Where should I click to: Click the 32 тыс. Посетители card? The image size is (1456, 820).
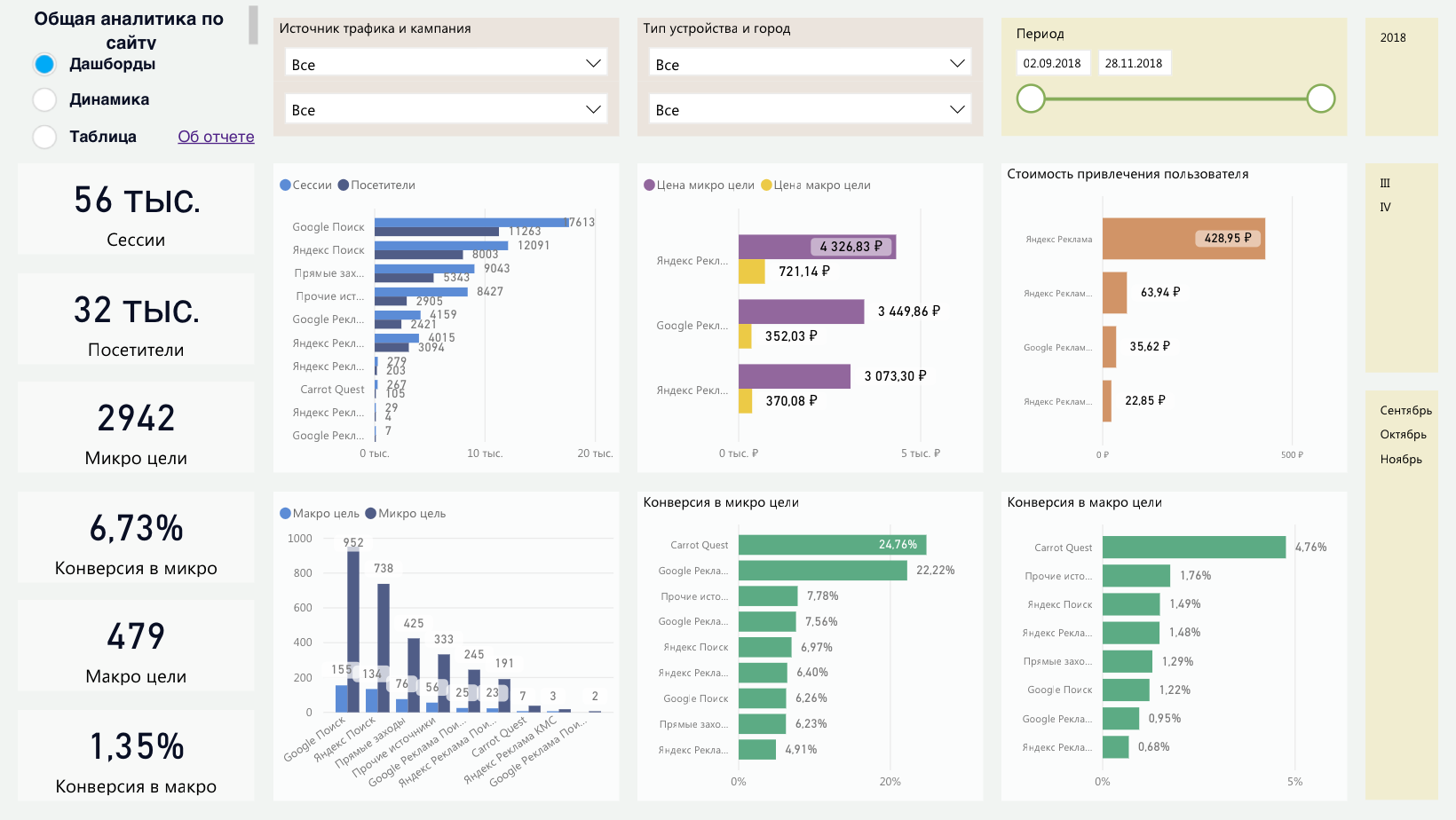pos(136,319)
